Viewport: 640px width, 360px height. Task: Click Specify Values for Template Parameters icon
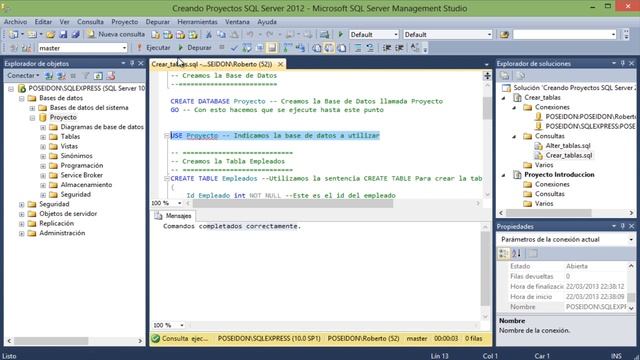(x=415, y=48)
